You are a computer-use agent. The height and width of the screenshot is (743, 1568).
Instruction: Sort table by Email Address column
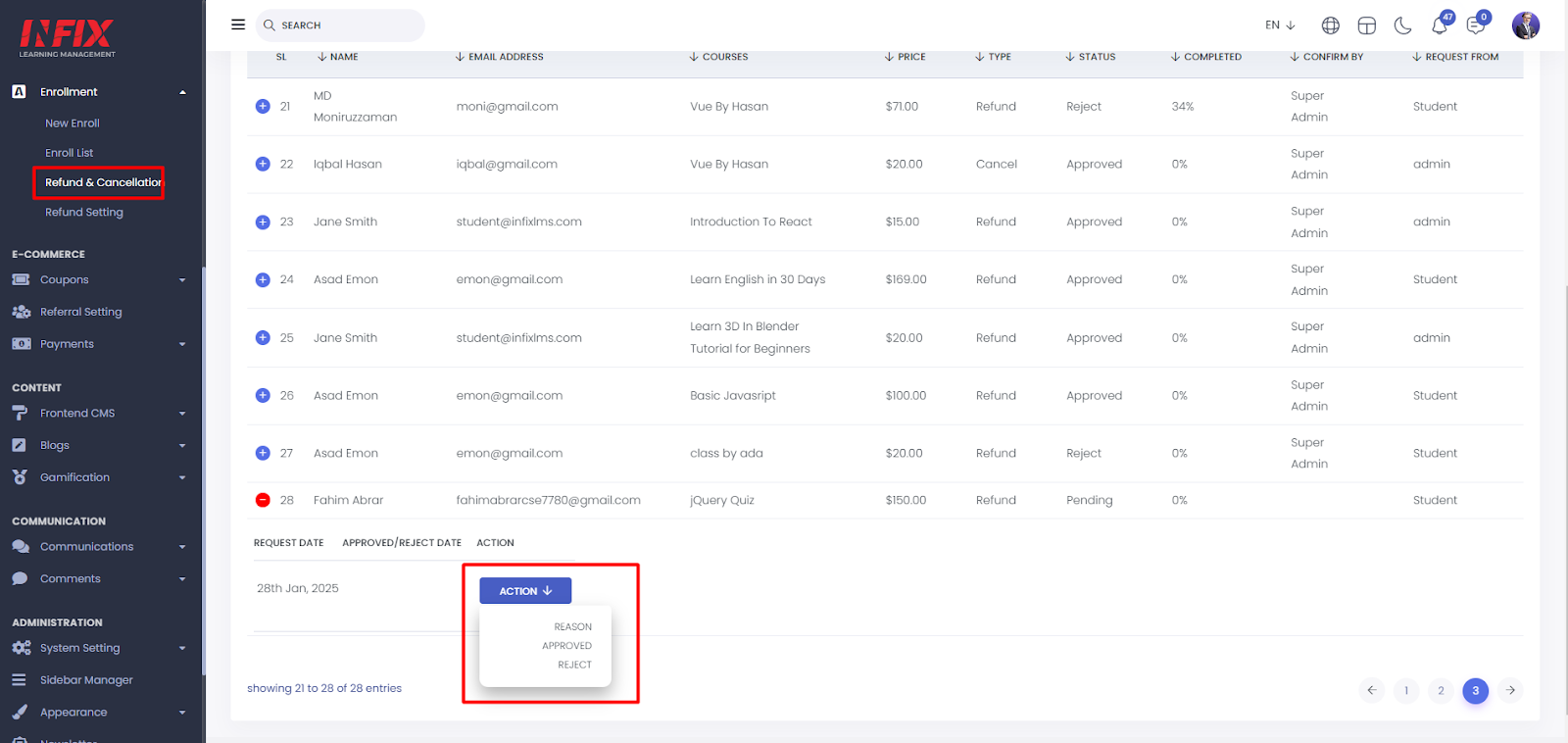[500, 57]
